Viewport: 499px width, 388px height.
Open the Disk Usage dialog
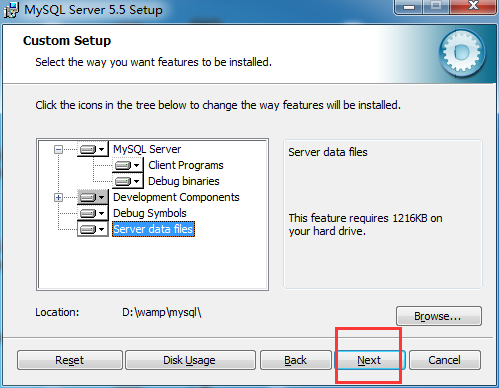pyautogui.click(x=190, y=360)
